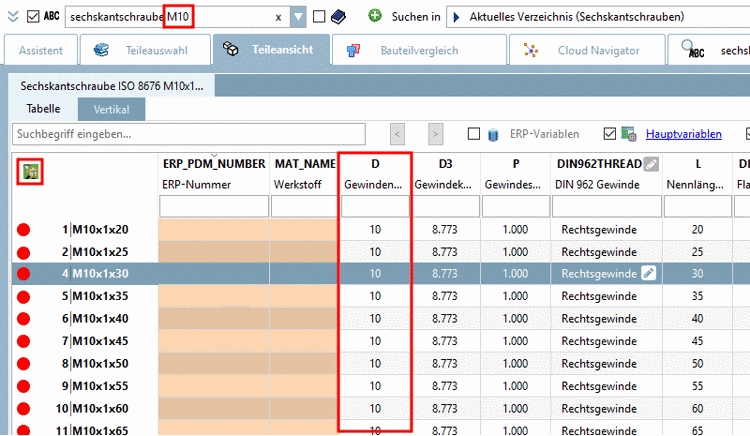Click the red status dot of row M10x1x40
750x436 pixels.
click(23, 319)
